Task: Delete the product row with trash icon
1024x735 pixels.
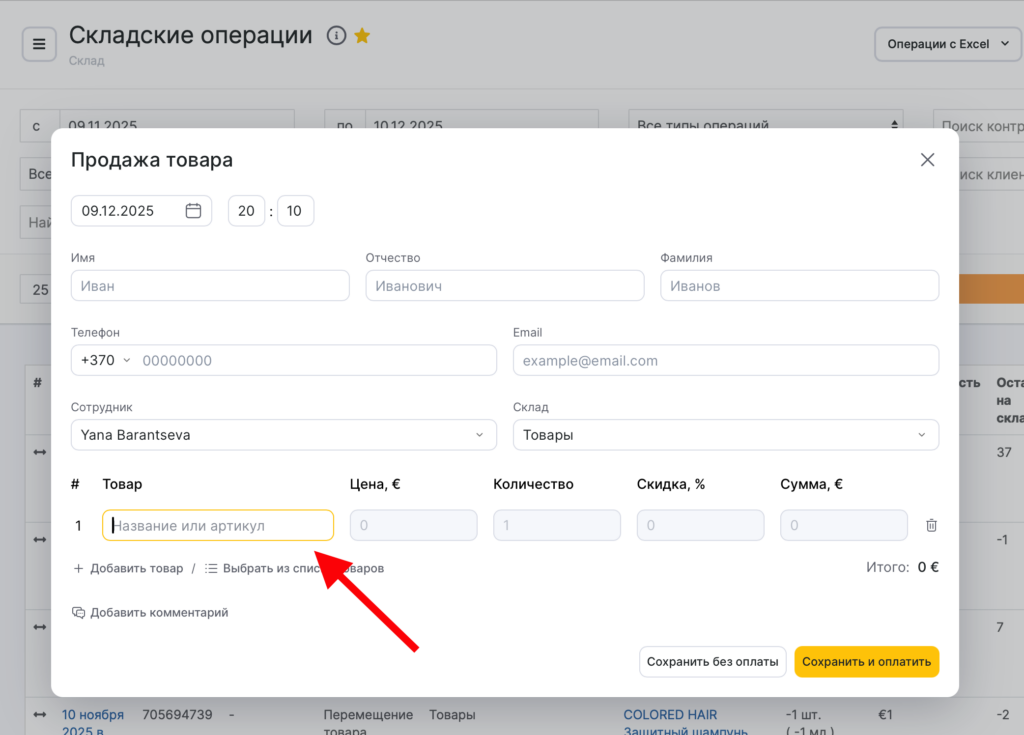Action: tap(931, 525)
